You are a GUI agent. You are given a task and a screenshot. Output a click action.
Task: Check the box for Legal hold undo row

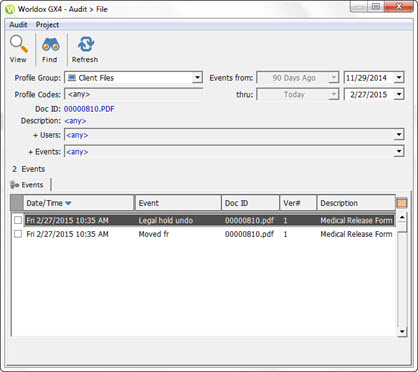click(x=18, y=220)
